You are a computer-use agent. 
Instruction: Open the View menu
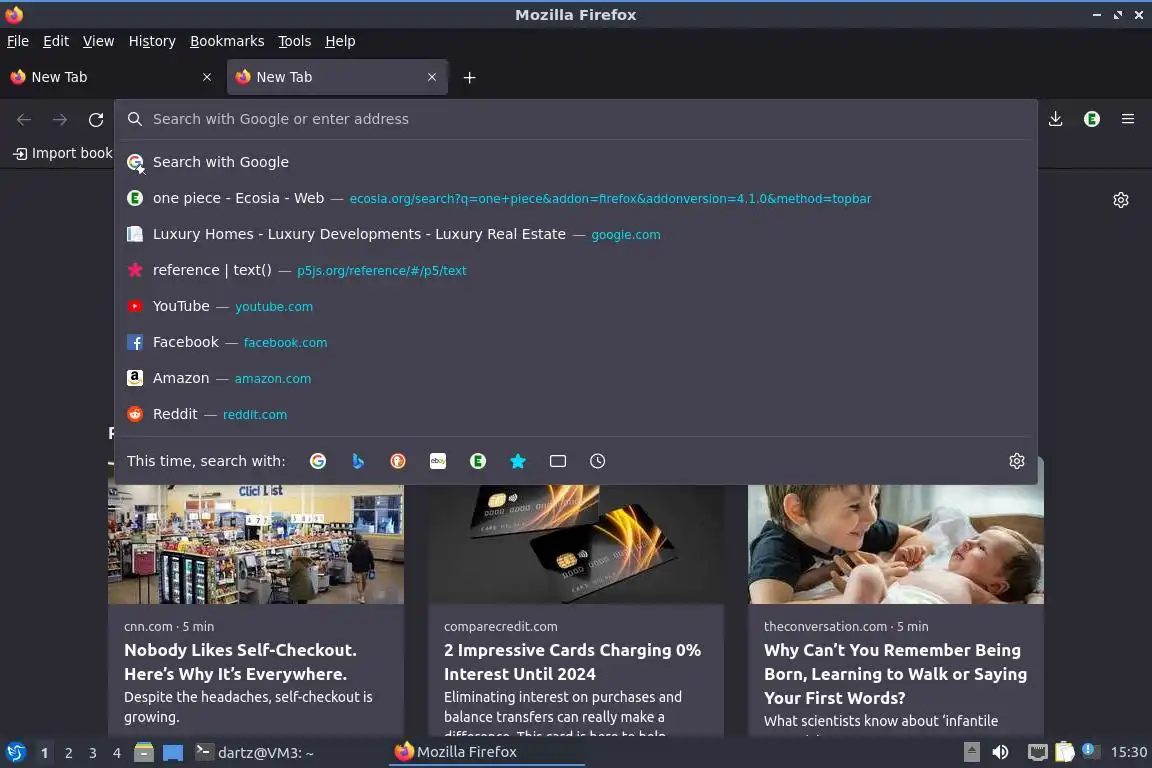click(98, 41)
